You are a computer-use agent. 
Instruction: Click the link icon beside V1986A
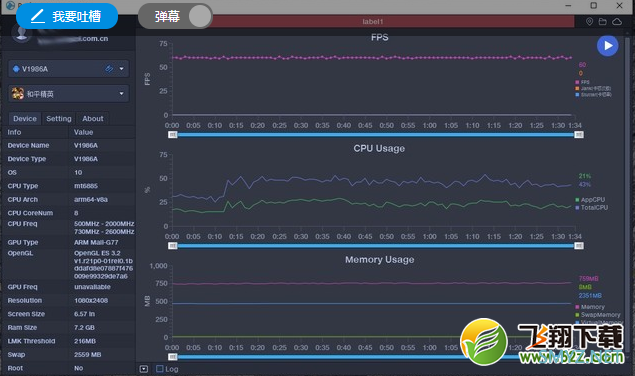(109, 69)
